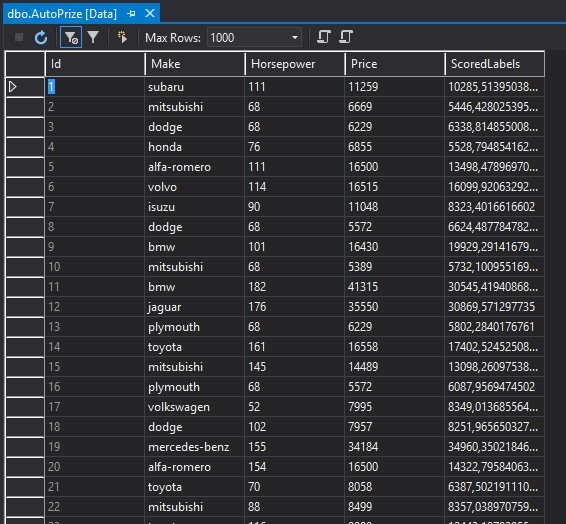Open the Sort and Filter funnel icon

[93, 37]
